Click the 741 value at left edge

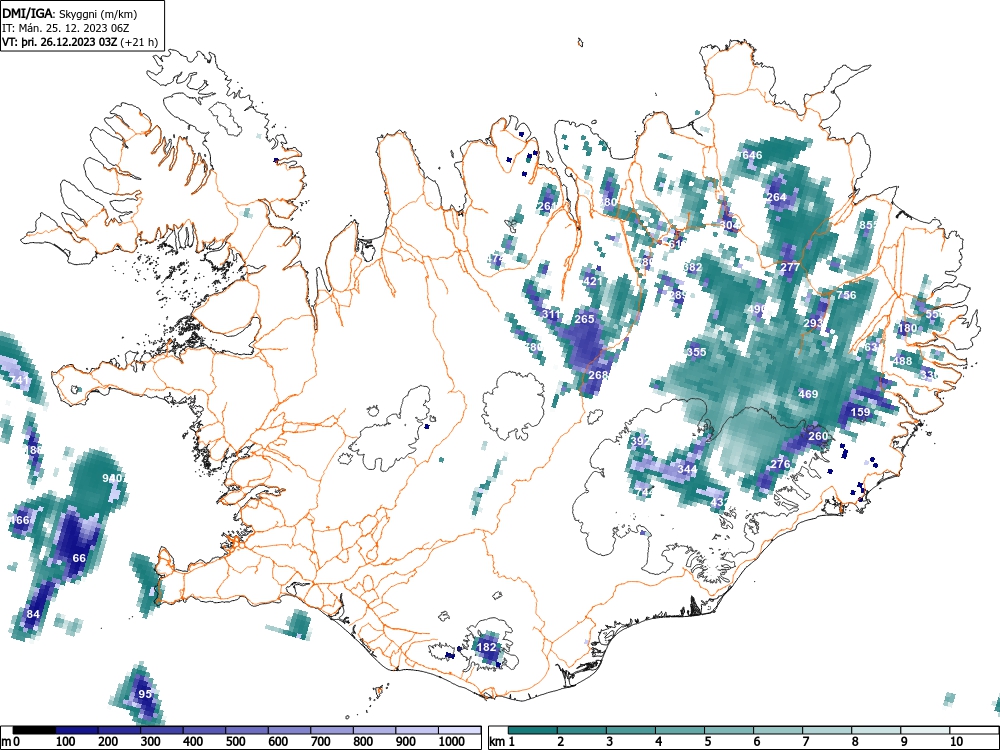20,381
